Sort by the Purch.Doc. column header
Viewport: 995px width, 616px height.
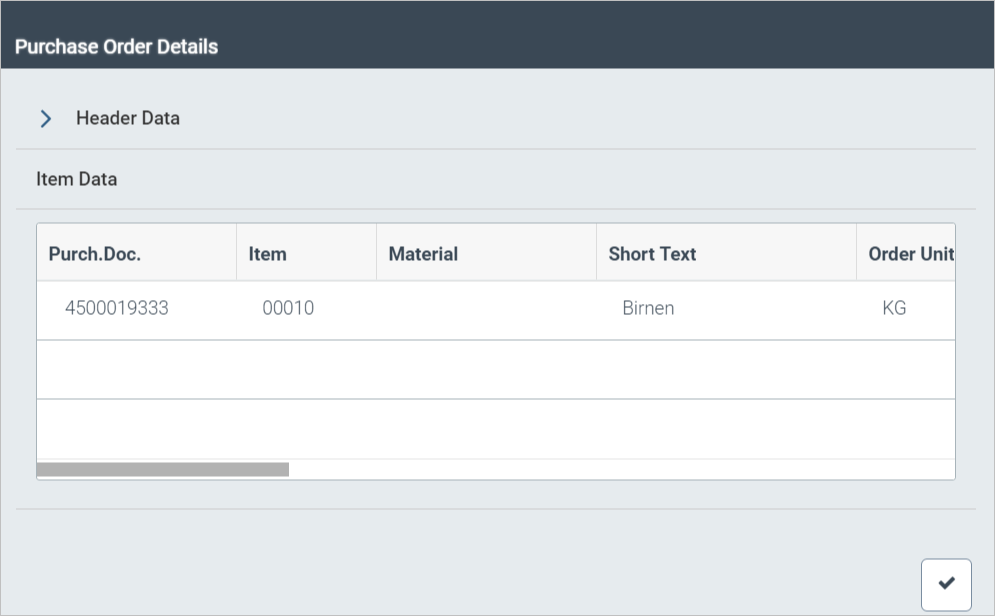coord(95,254)
